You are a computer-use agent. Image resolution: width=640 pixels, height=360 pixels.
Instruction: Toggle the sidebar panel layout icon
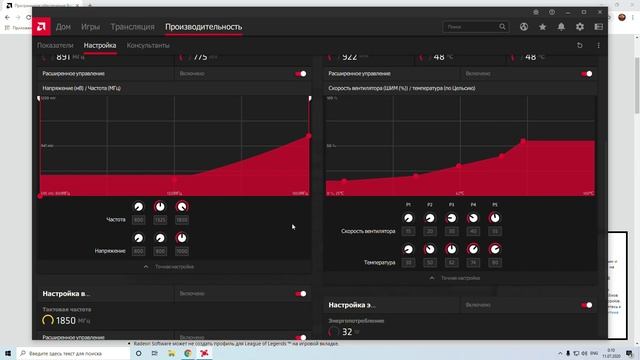[598, 27]
